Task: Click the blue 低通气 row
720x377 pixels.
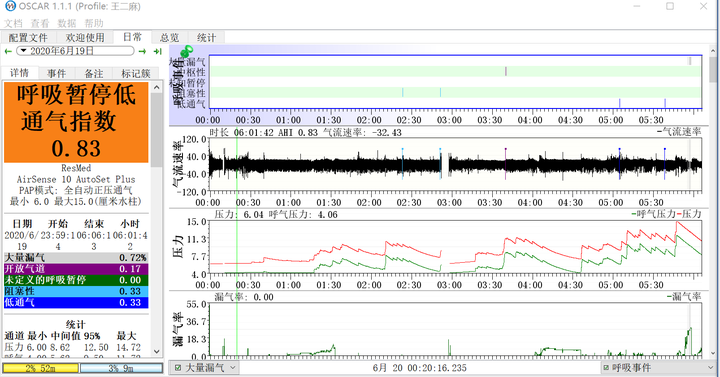Action: point(76,302)
